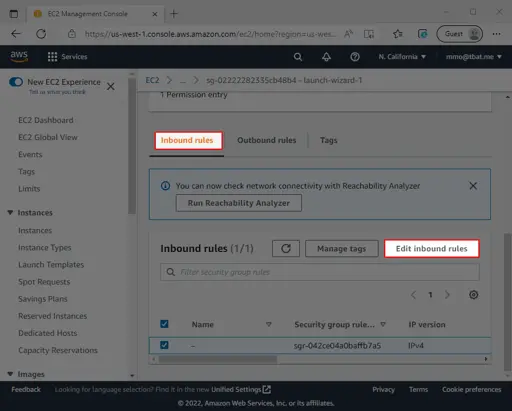Toggle the New EC2 Experience switch

[x=16, y=82]
